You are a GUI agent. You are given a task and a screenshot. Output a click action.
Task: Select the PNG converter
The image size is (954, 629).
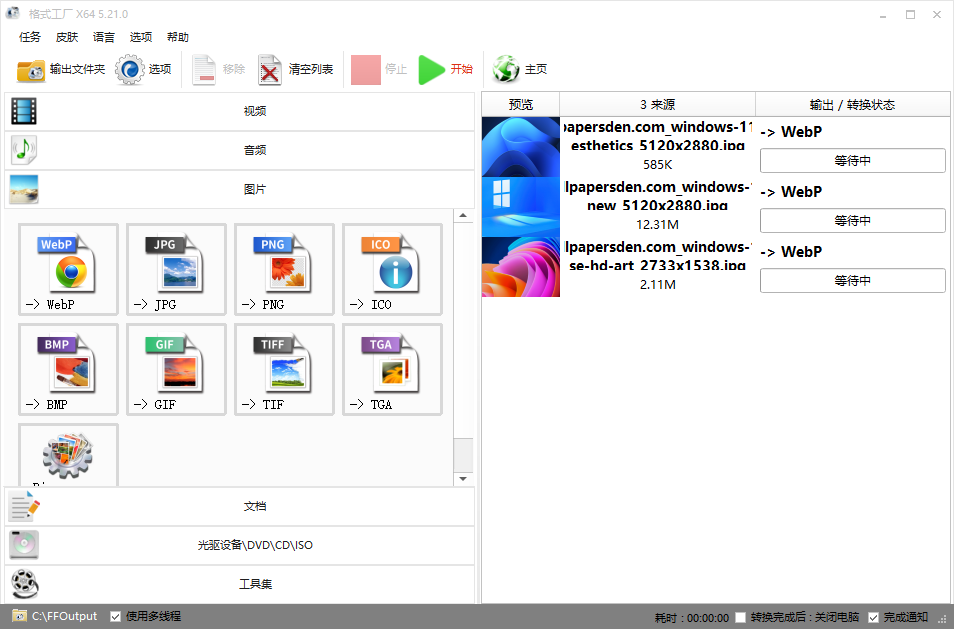pyautogui.click(x=284, y=270)
